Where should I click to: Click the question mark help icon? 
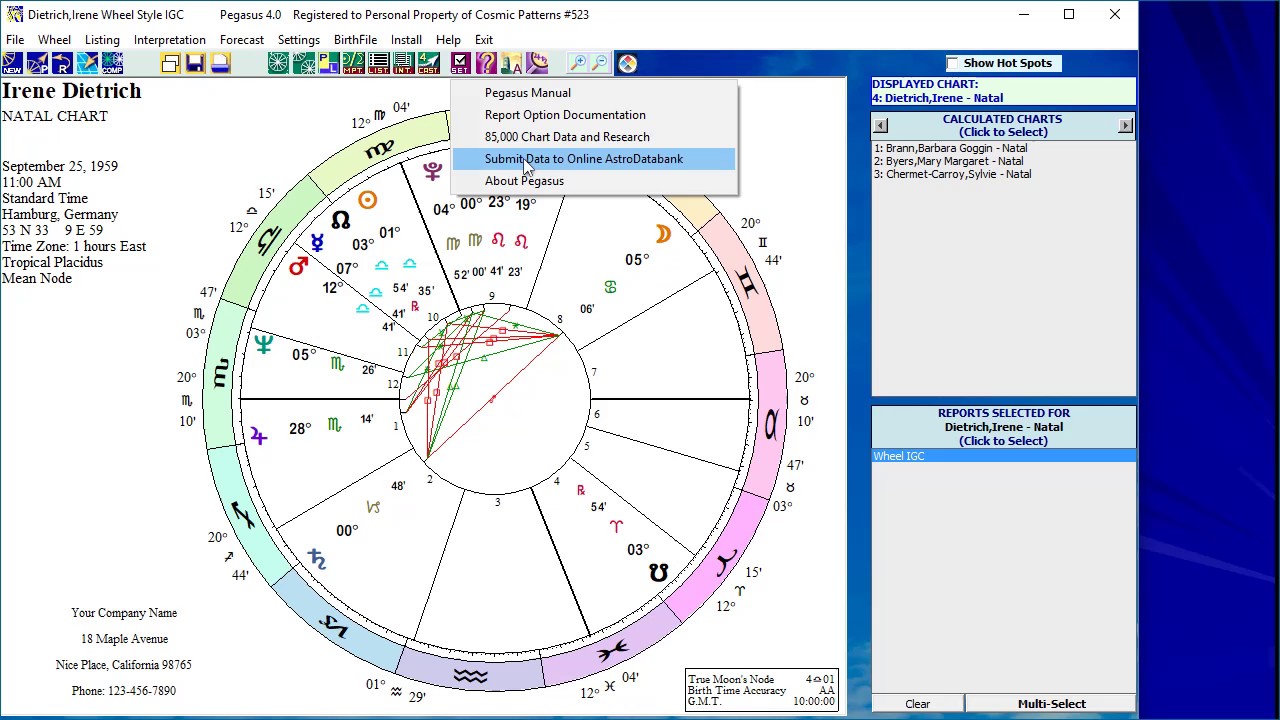[x=486, y=64]
